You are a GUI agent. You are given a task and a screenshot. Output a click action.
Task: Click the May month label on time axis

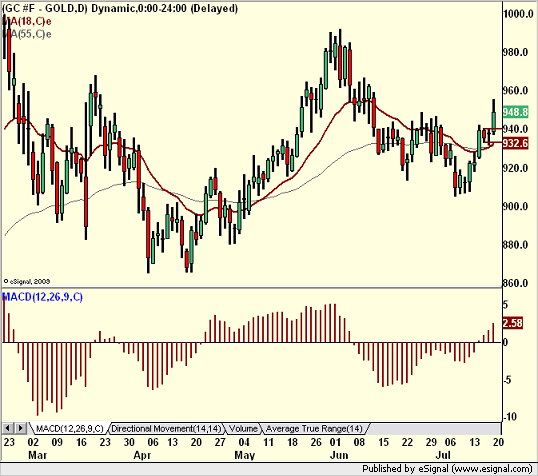[245, 455]
